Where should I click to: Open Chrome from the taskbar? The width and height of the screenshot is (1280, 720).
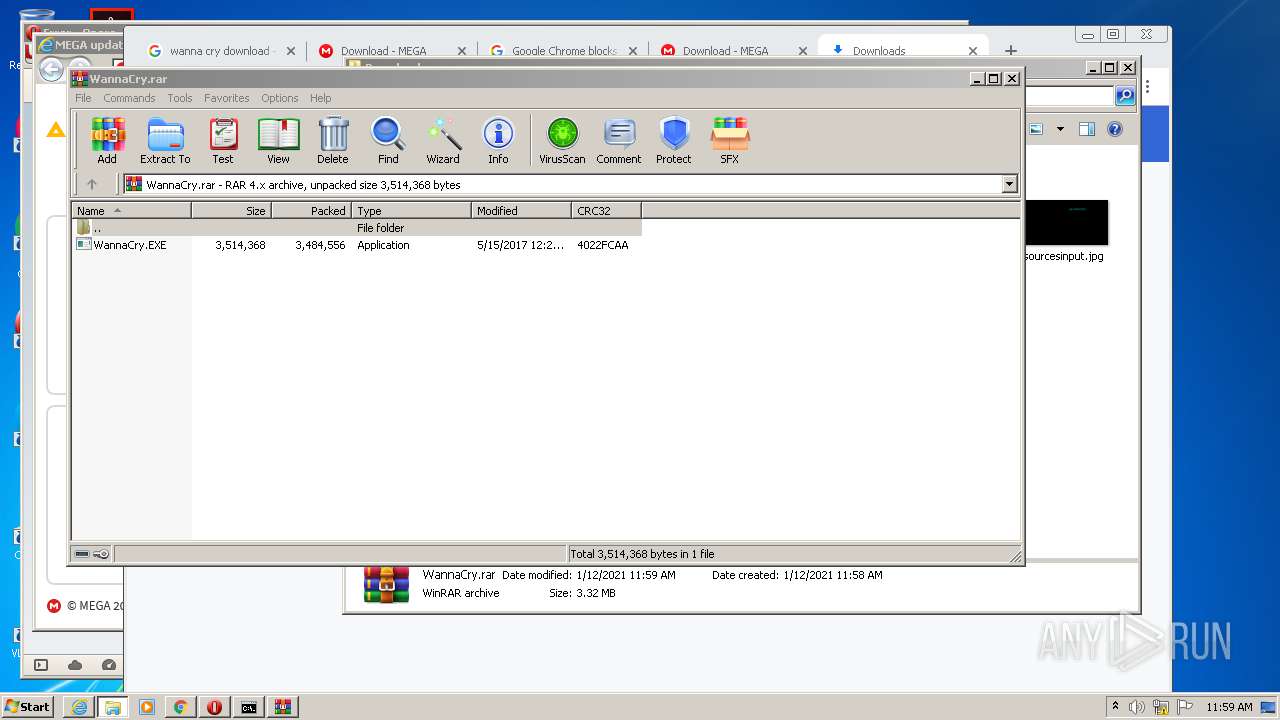pyautogui.click(x=180, y=707)
